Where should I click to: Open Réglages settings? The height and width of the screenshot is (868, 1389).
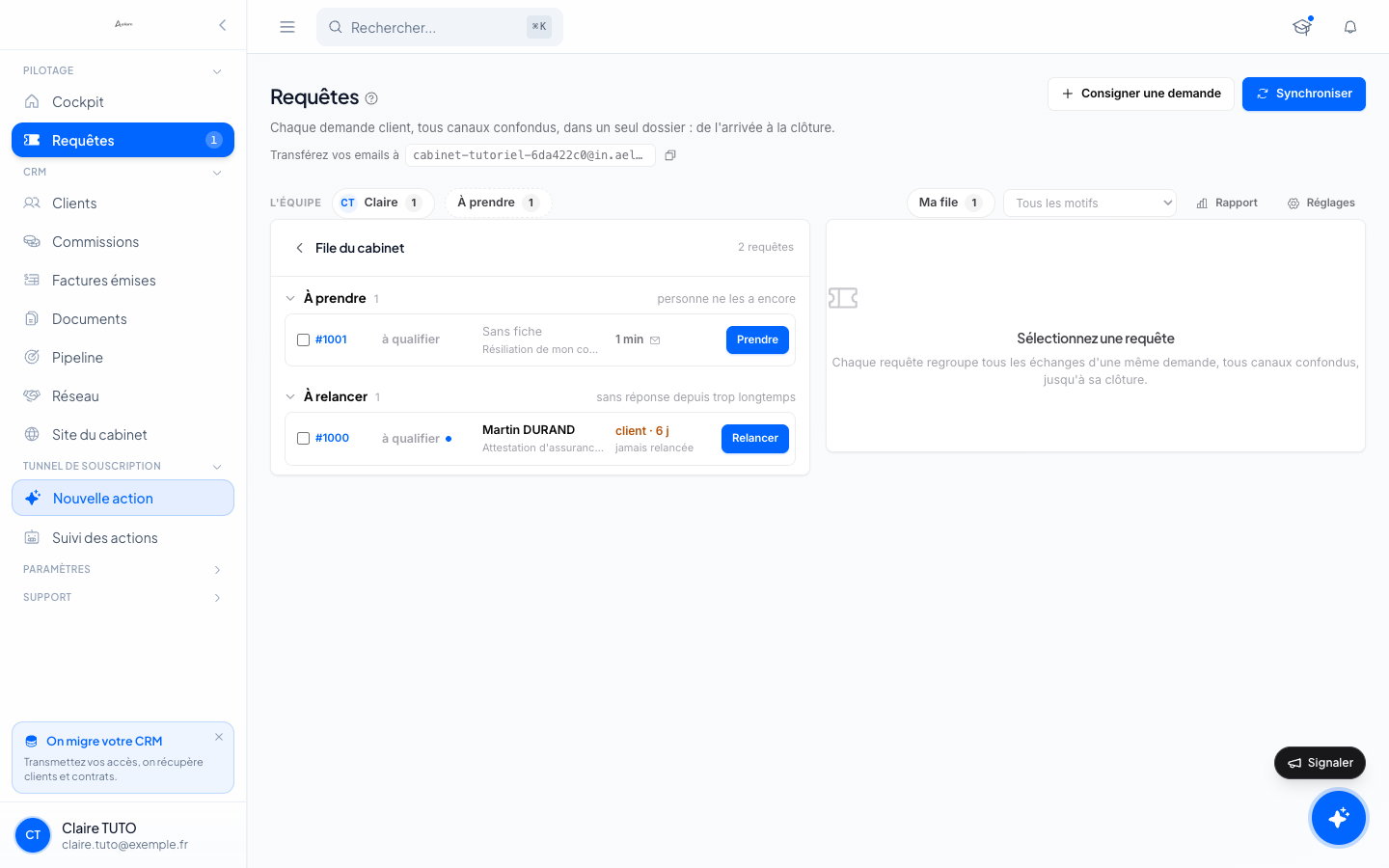[1321, 203]
